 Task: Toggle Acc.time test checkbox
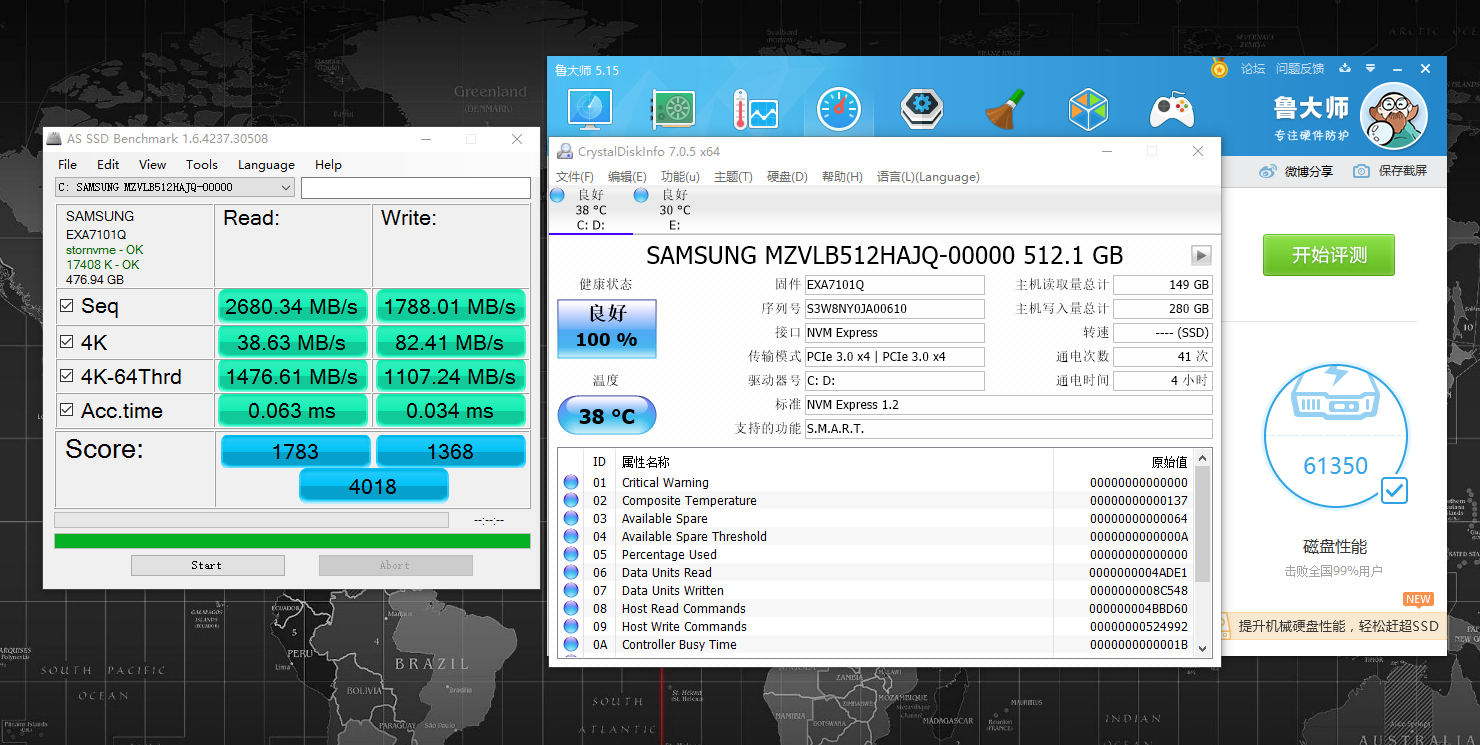(67, 410)
